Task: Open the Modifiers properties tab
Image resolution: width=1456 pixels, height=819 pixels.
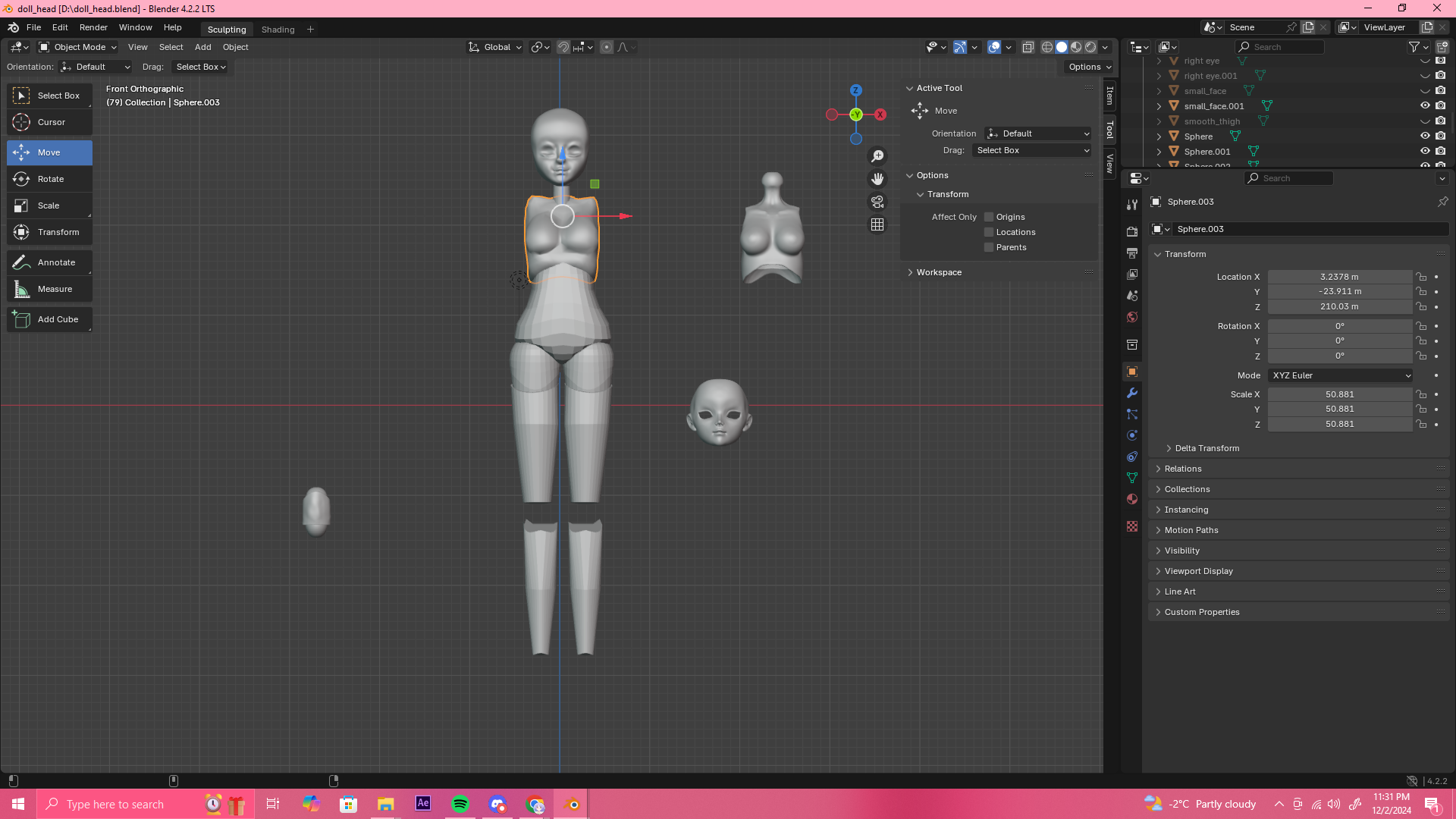Action: [x=1132, y=393]
